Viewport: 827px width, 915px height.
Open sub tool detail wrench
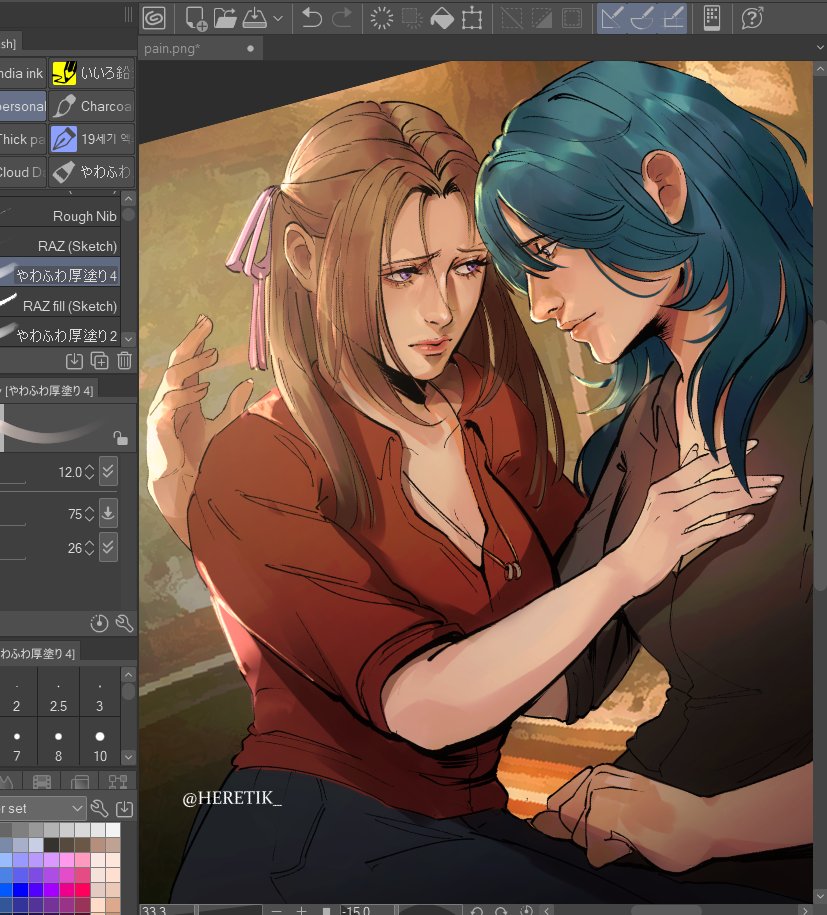click(124, 623)
